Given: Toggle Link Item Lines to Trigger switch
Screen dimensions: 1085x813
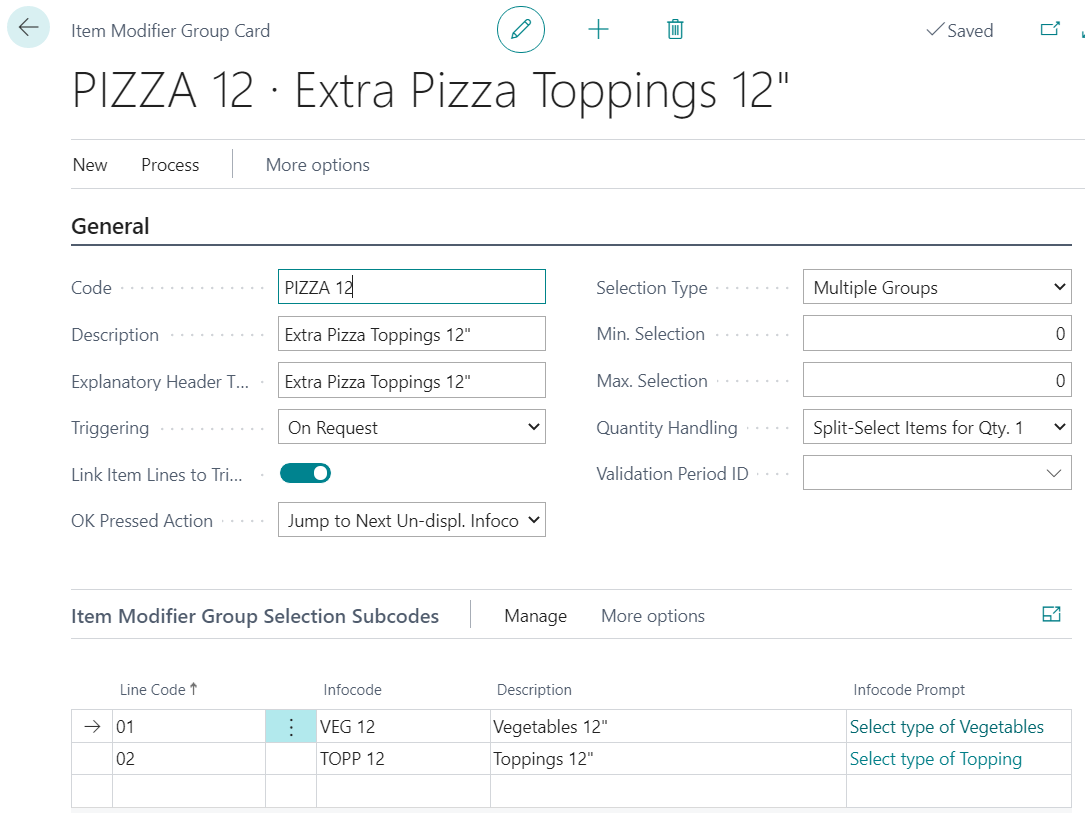Looking at the screenshot, I should tap(305, 474).
